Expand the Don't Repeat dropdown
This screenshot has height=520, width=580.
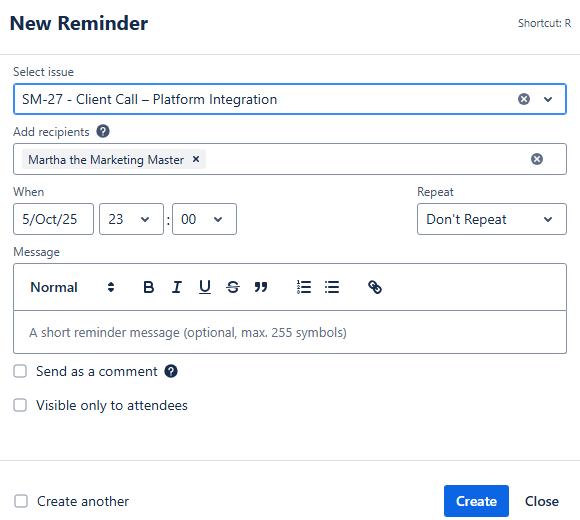pyautogui.click(x=492, y=219)
